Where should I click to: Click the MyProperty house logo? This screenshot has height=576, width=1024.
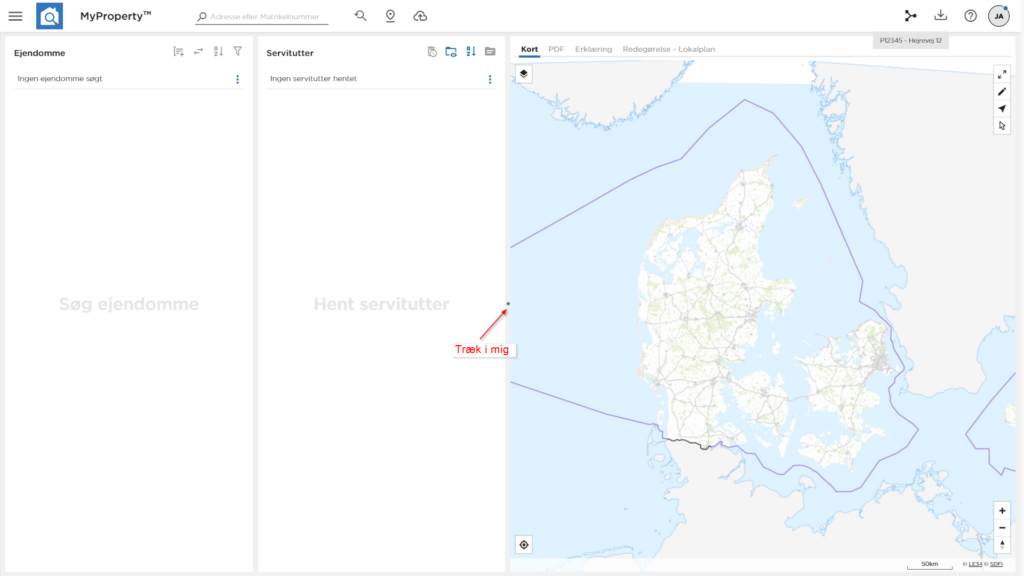pos(49,16)
